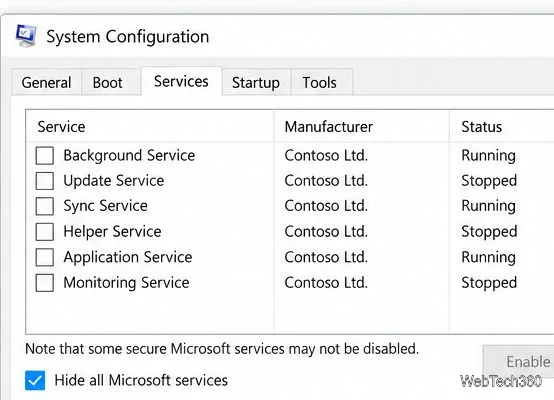Sort by the Status column header
Viewport: 554px width, 400px height.
pos(502,127)
